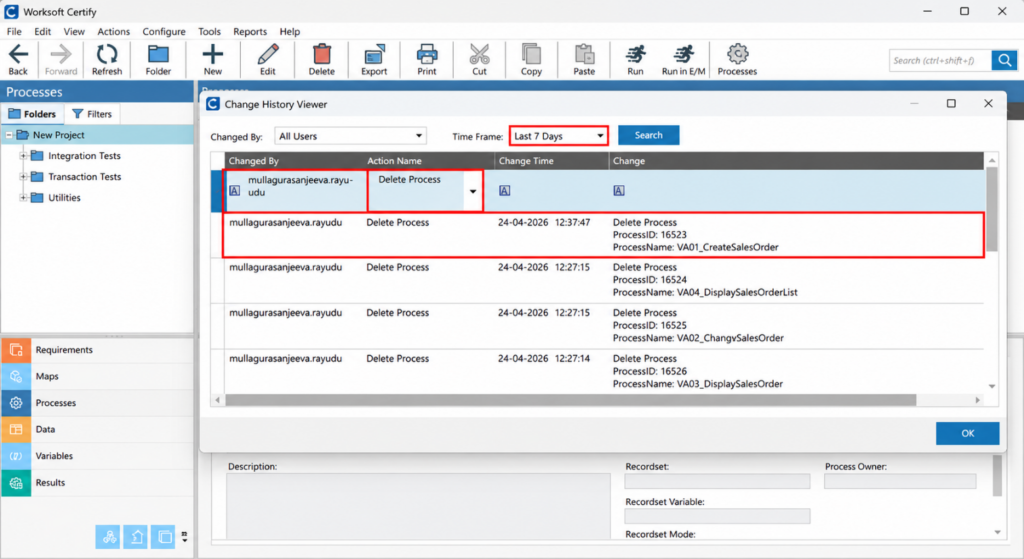Open Requirements in the navigation pane

pos(97,350)
